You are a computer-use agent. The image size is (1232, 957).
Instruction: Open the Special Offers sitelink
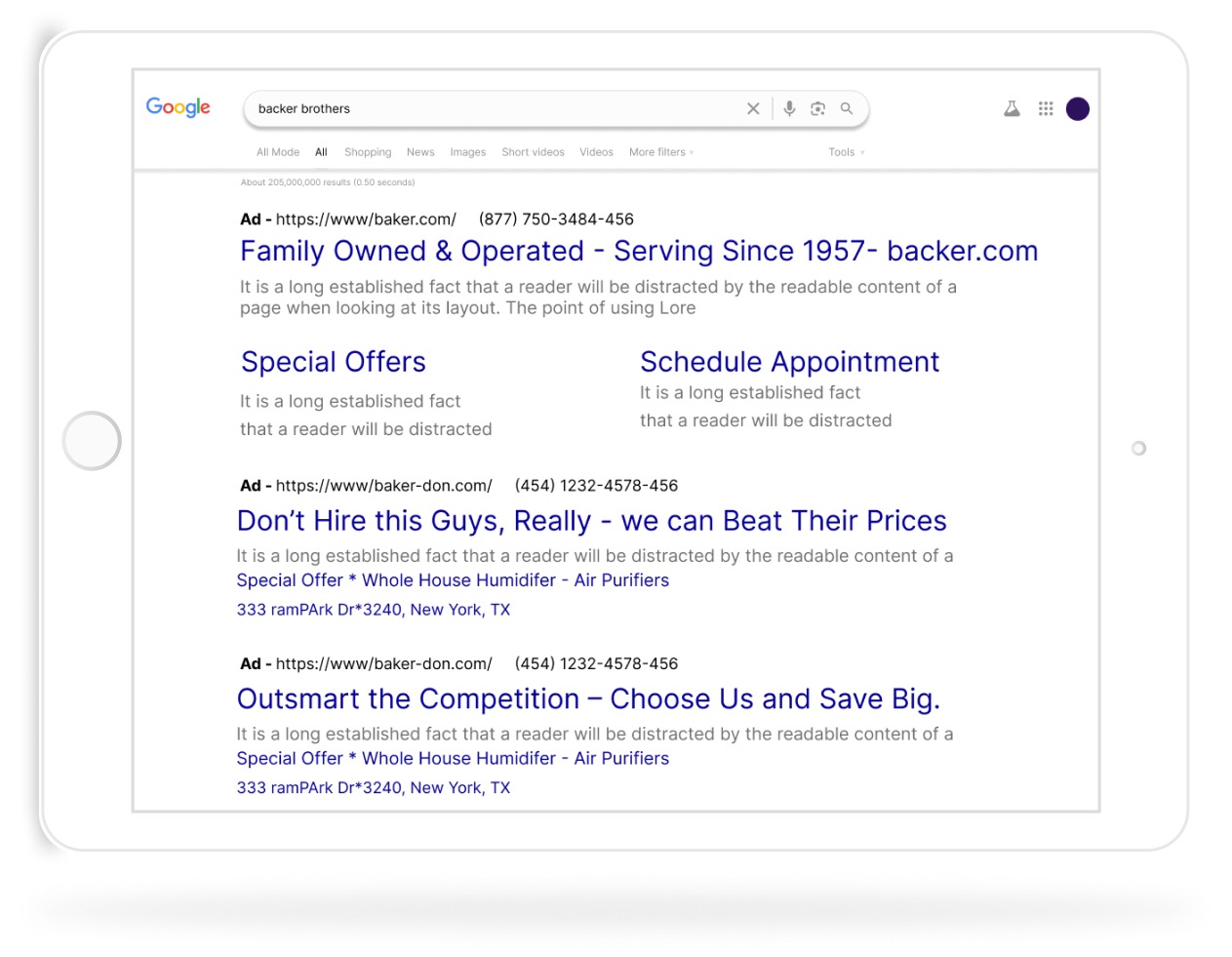(333, 362)
